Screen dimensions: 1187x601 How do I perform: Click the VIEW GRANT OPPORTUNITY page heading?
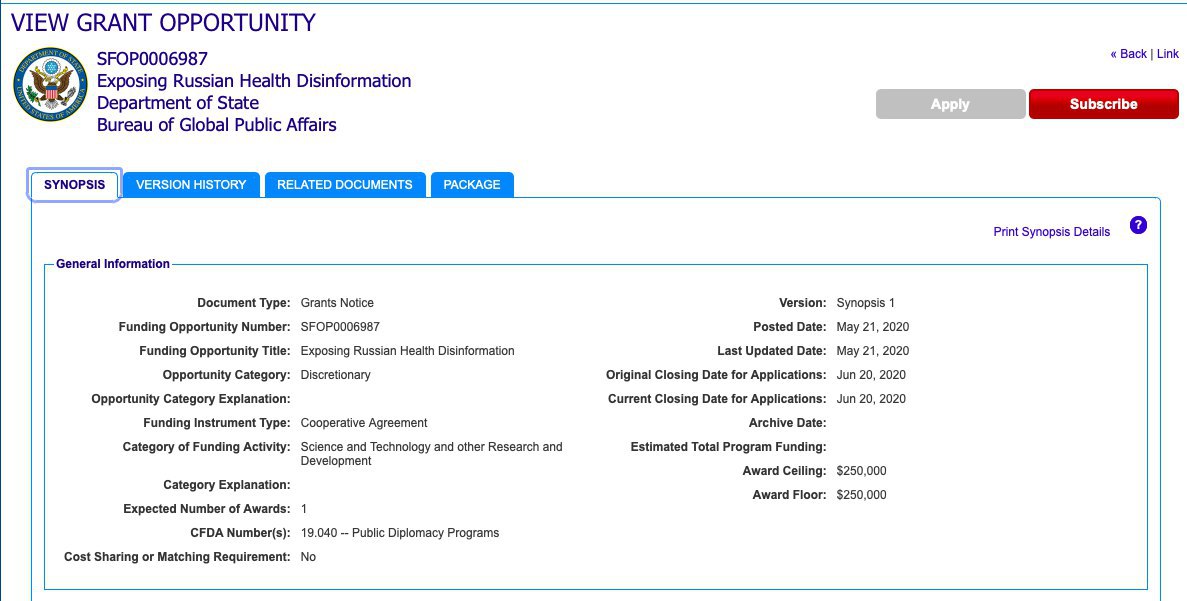pyautogui.click(x=163, y=23)
